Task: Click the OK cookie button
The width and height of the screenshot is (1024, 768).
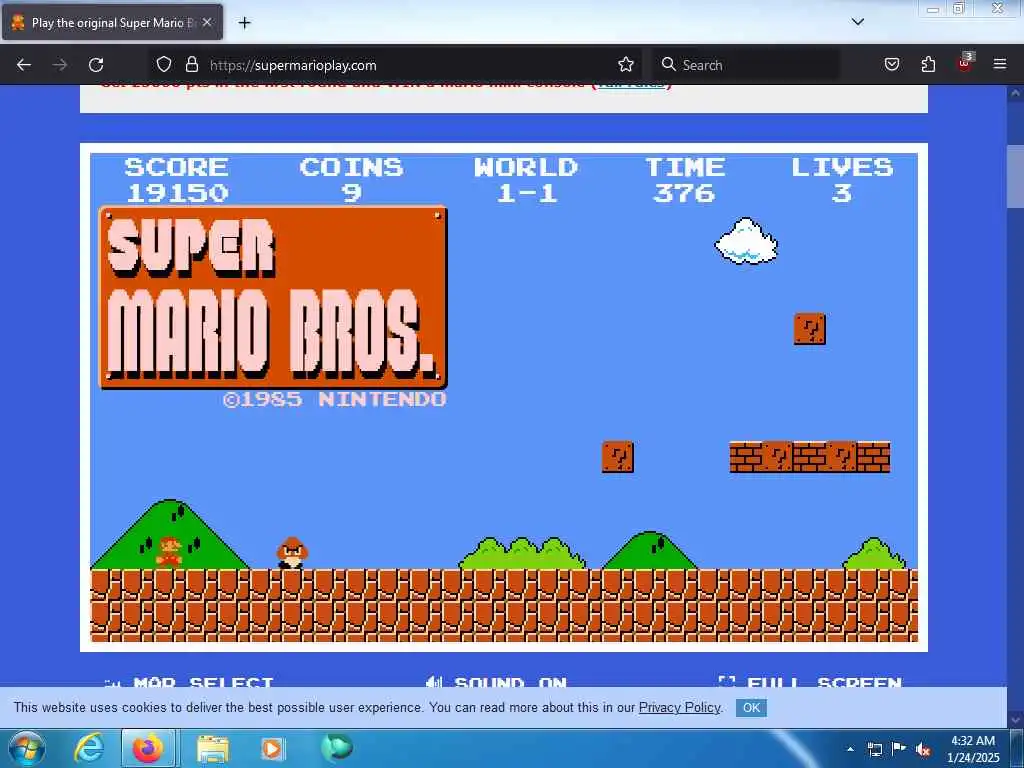Action: [751, 708]
